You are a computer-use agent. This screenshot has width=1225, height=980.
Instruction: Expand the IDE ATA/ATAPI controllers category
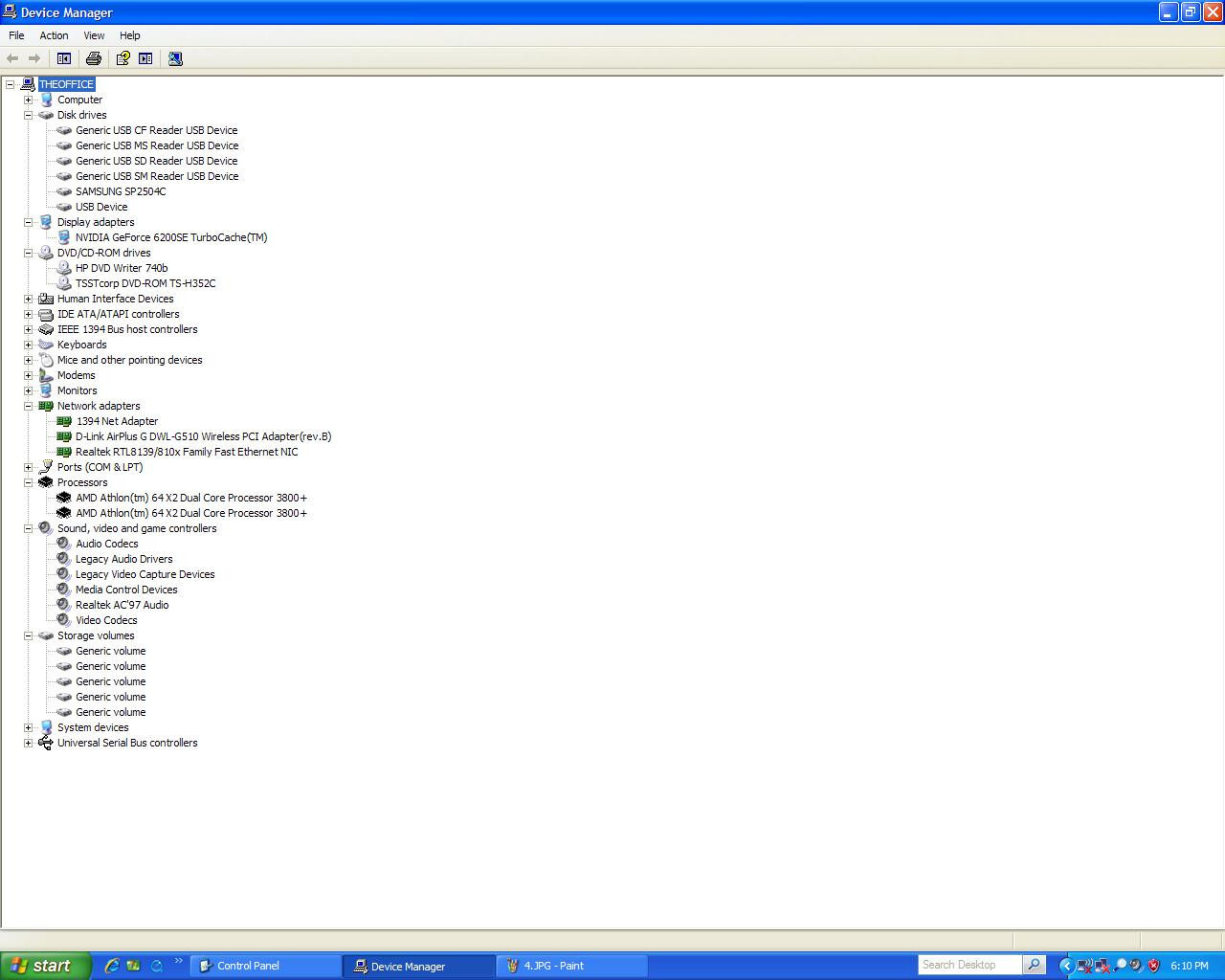point(28,314)
